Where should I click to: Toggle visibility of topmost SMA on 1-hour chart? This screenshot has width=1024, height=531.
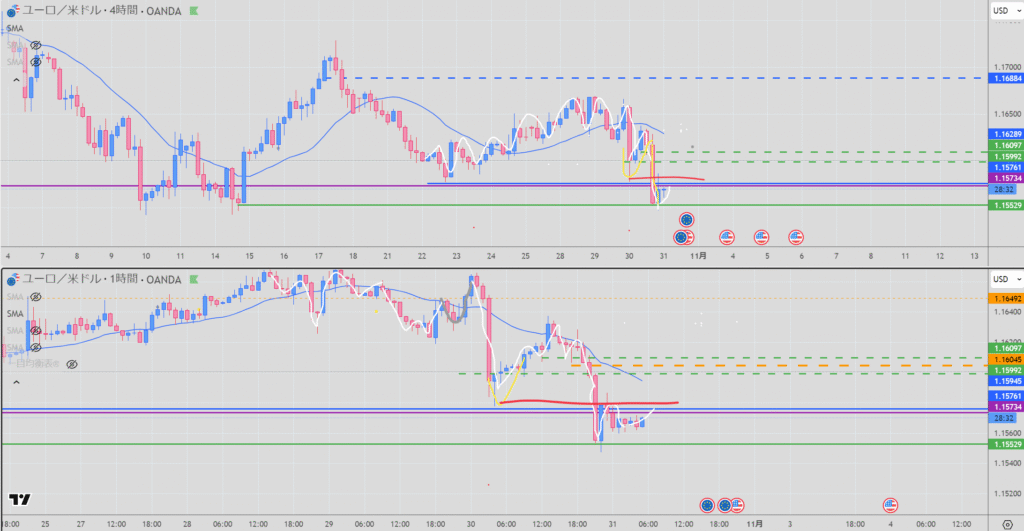(x=36, y=297)
